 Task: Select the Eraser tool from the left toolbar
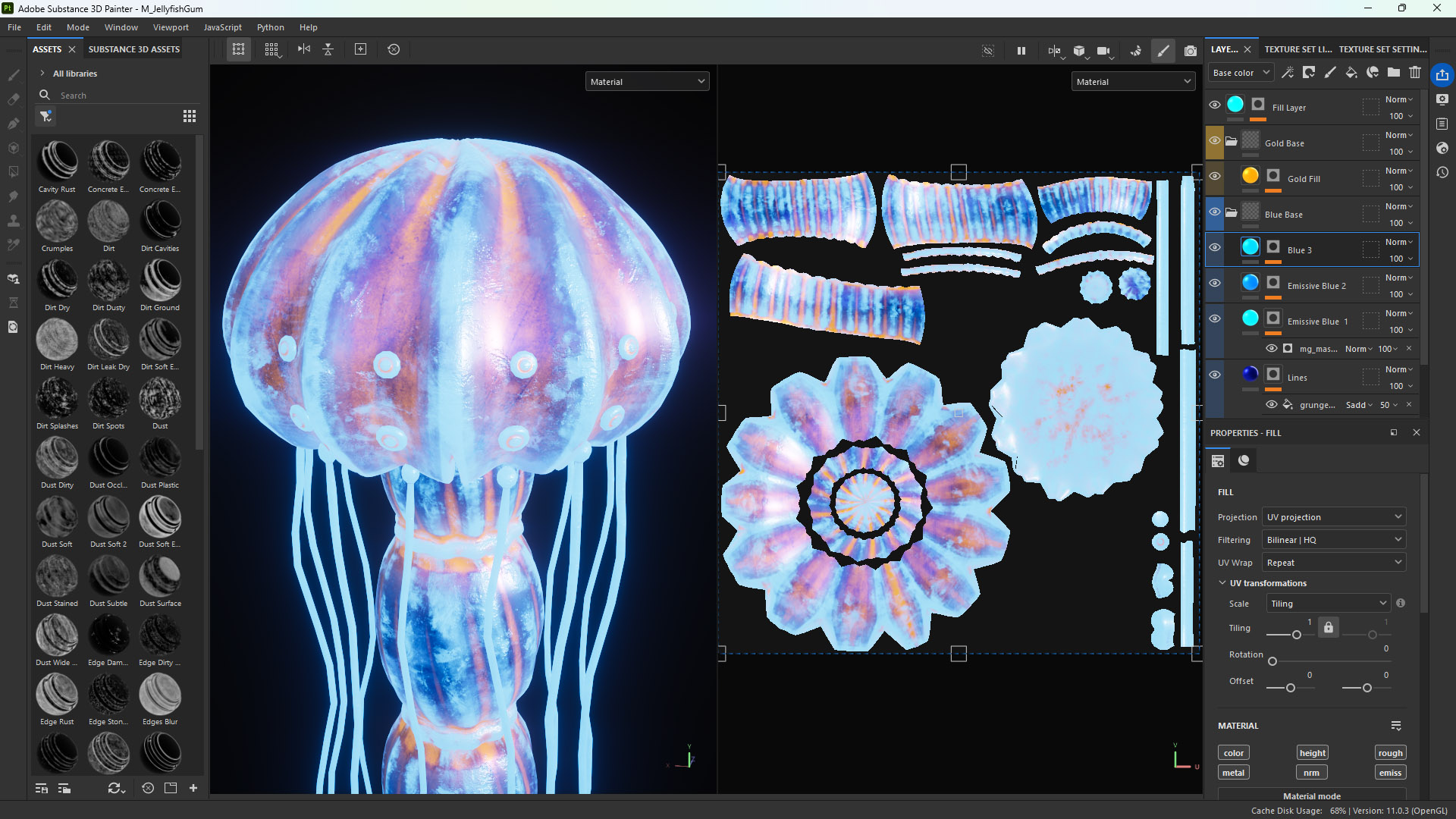pos(13,99)
